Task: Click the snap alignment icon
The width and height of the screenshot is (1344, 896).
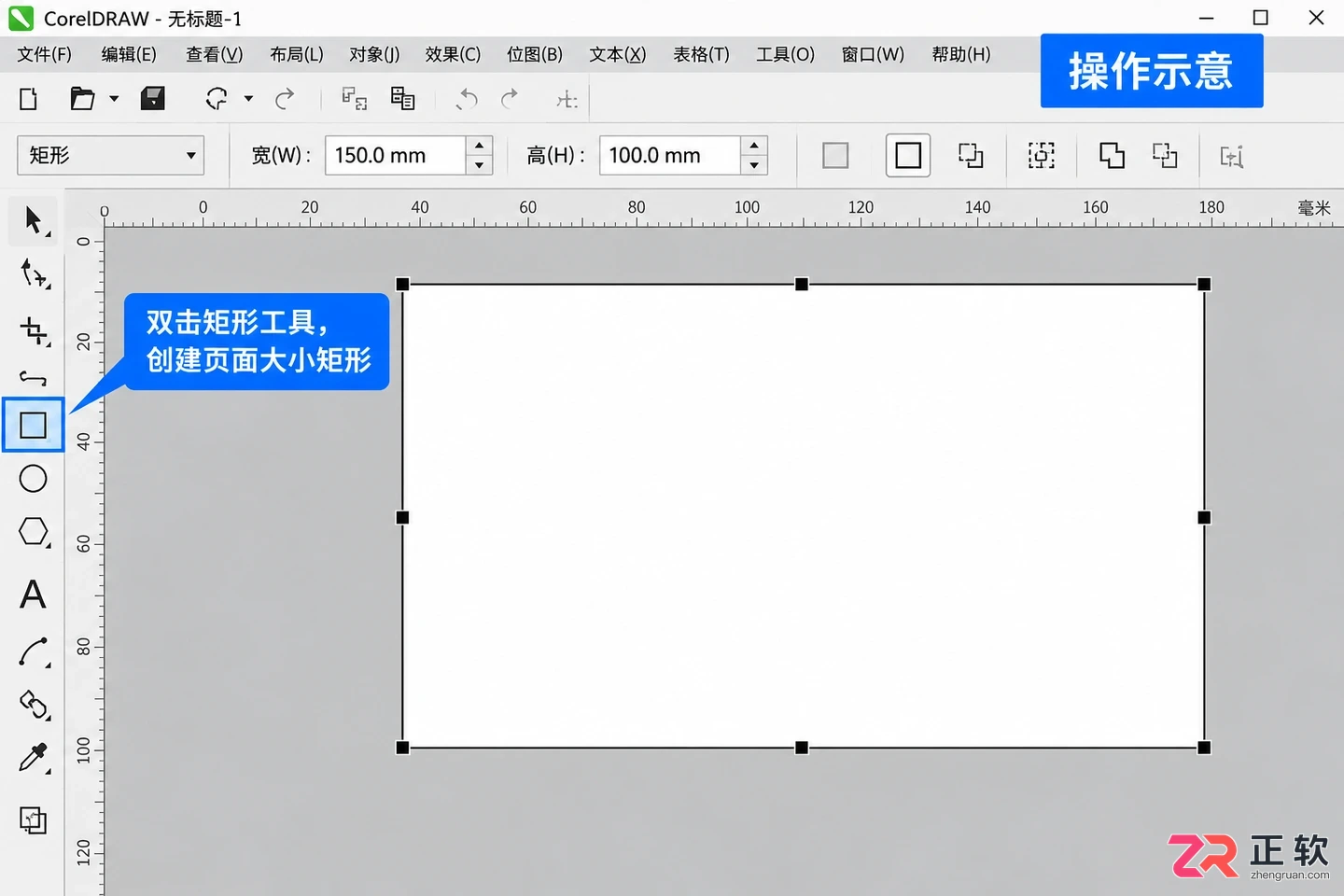Action: (x=567, y=100)
